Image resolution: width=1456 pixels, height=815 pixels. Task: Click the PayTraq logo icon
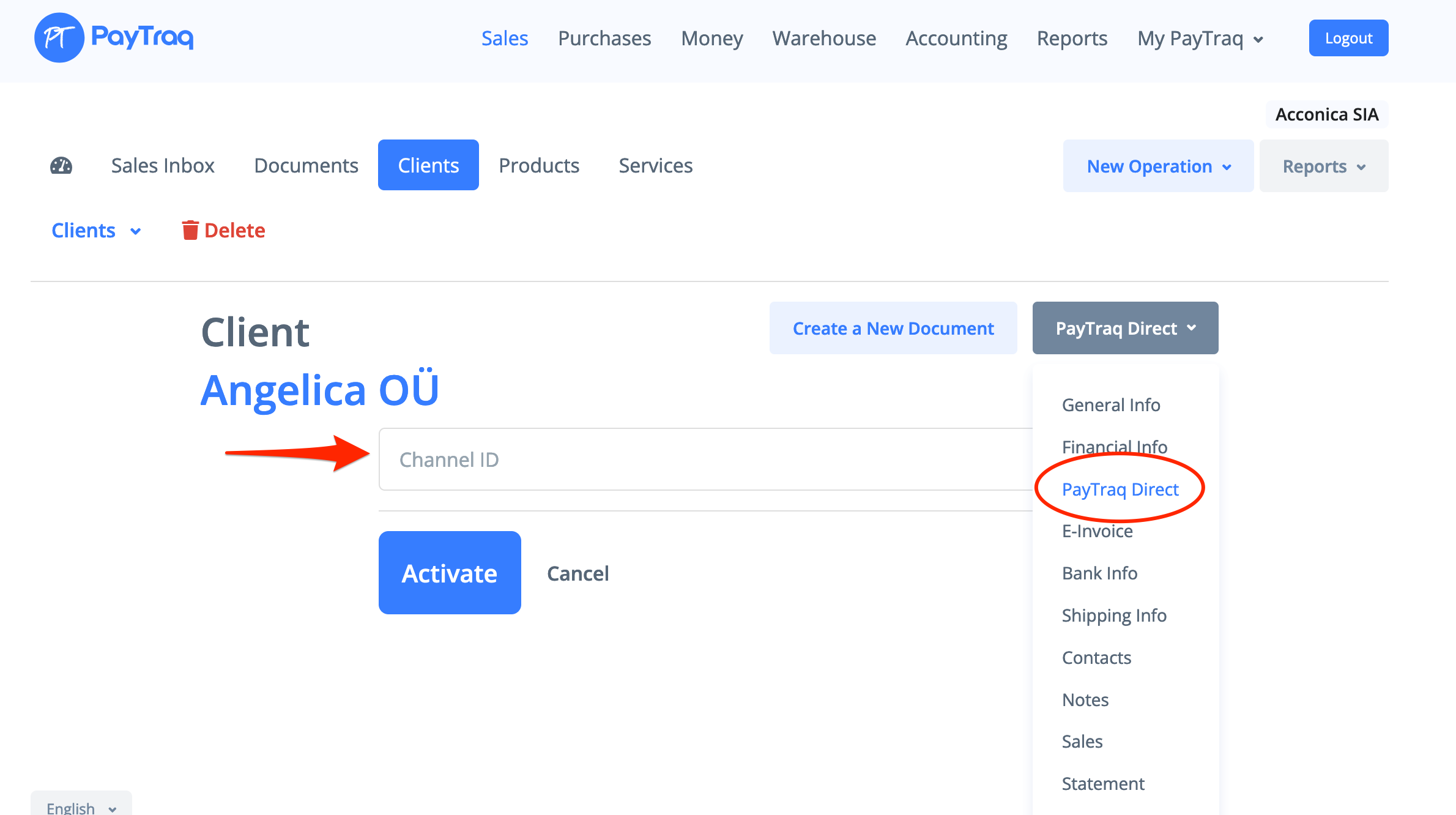59,38
